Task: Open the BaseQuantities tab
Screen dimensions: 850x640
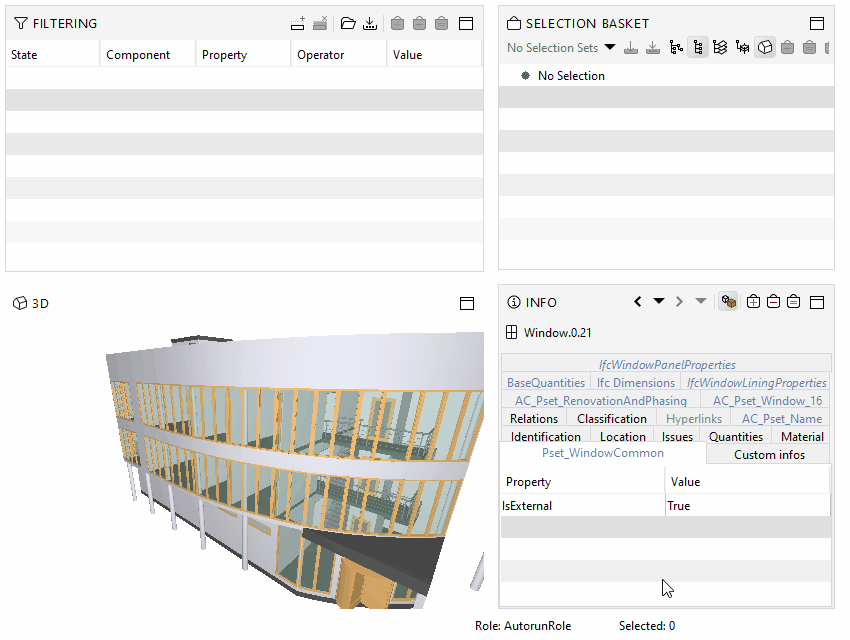Action: click(x=546, y=383)
